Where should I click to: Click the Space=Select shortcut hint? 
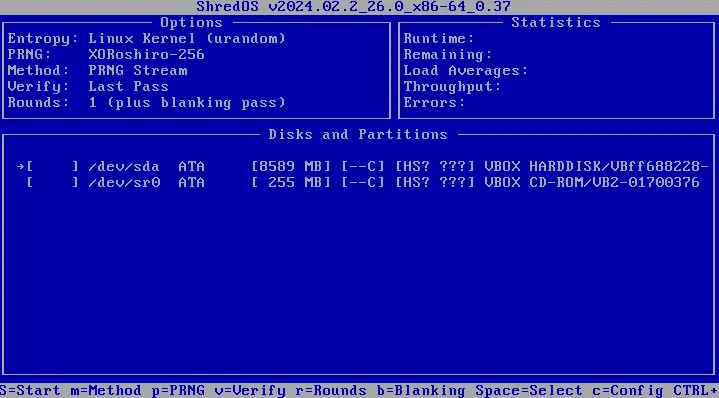coord(529,391)
